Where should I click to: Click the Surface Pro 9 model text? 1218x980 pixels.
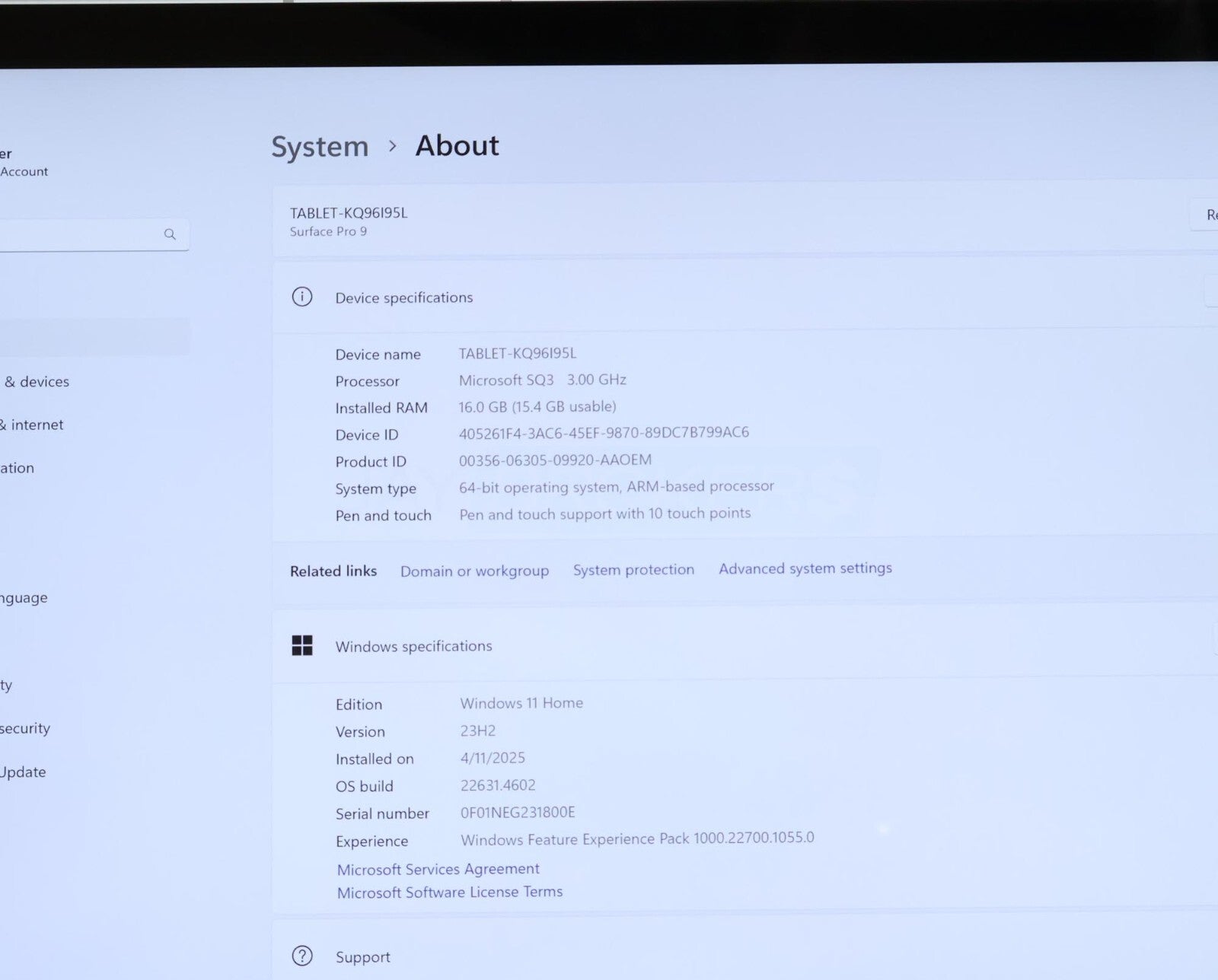click(328, 231)
